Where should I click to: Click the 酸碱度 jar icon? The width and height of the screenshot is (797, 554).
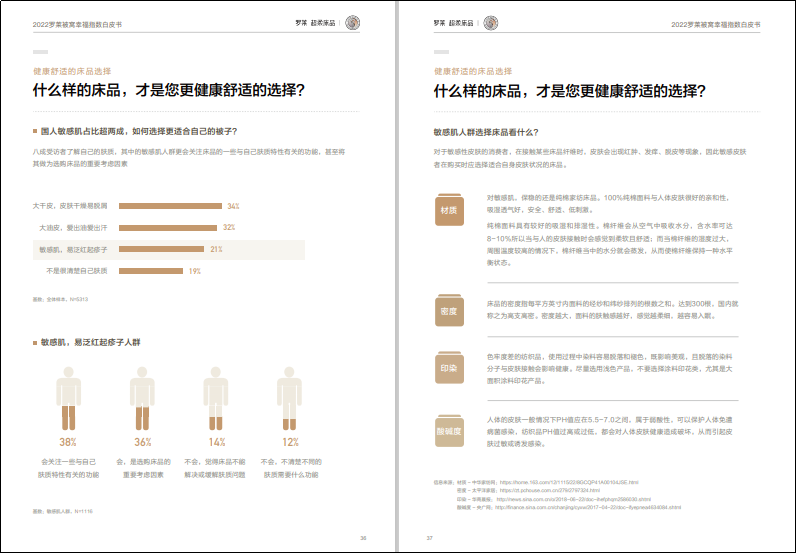coord(449,431)
